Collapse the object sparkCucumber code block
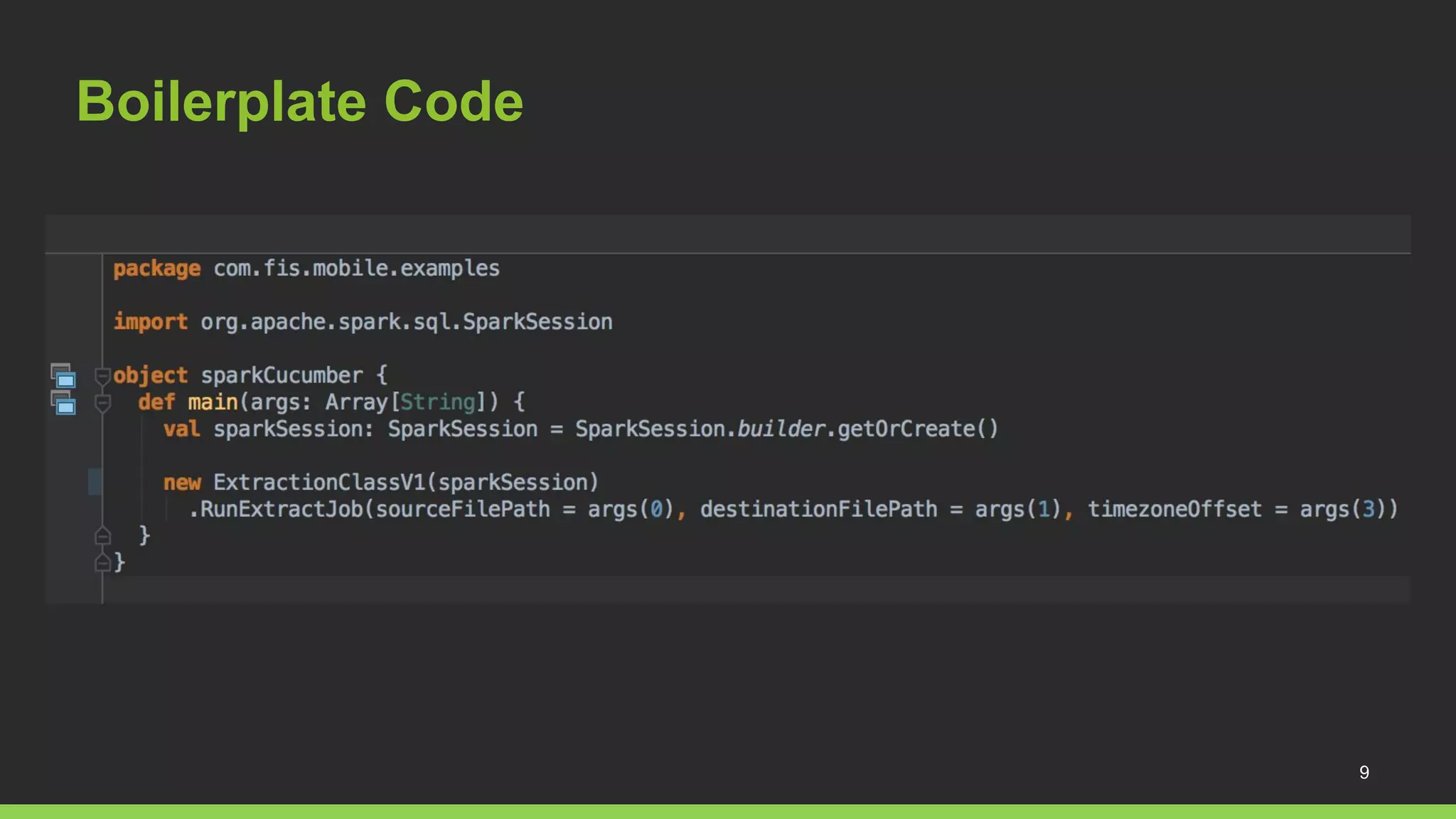The width and height of the screenshot is (1456, 819). (102, 376)
